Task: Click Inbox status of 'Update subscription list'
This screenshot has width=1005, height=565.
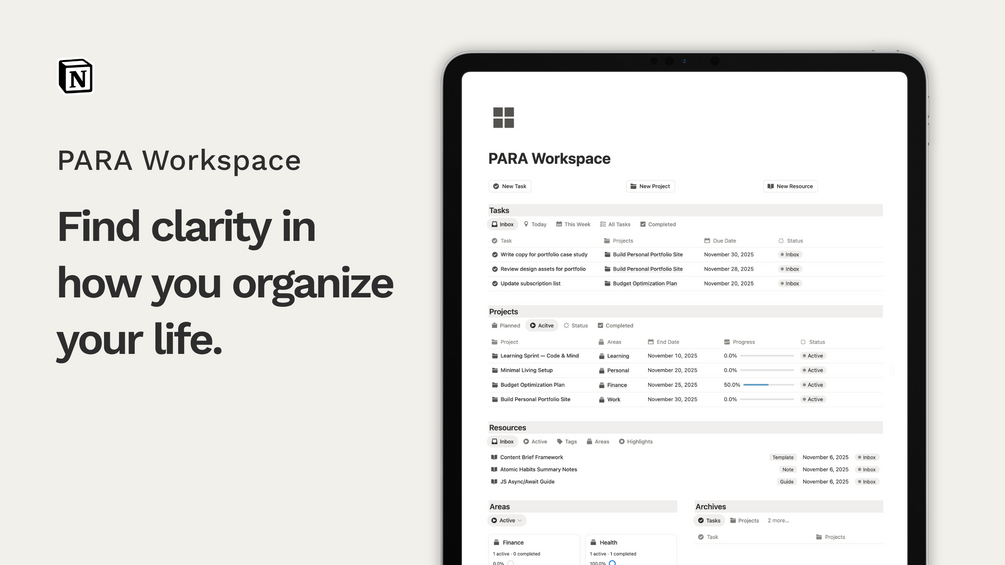Action: 790,283
